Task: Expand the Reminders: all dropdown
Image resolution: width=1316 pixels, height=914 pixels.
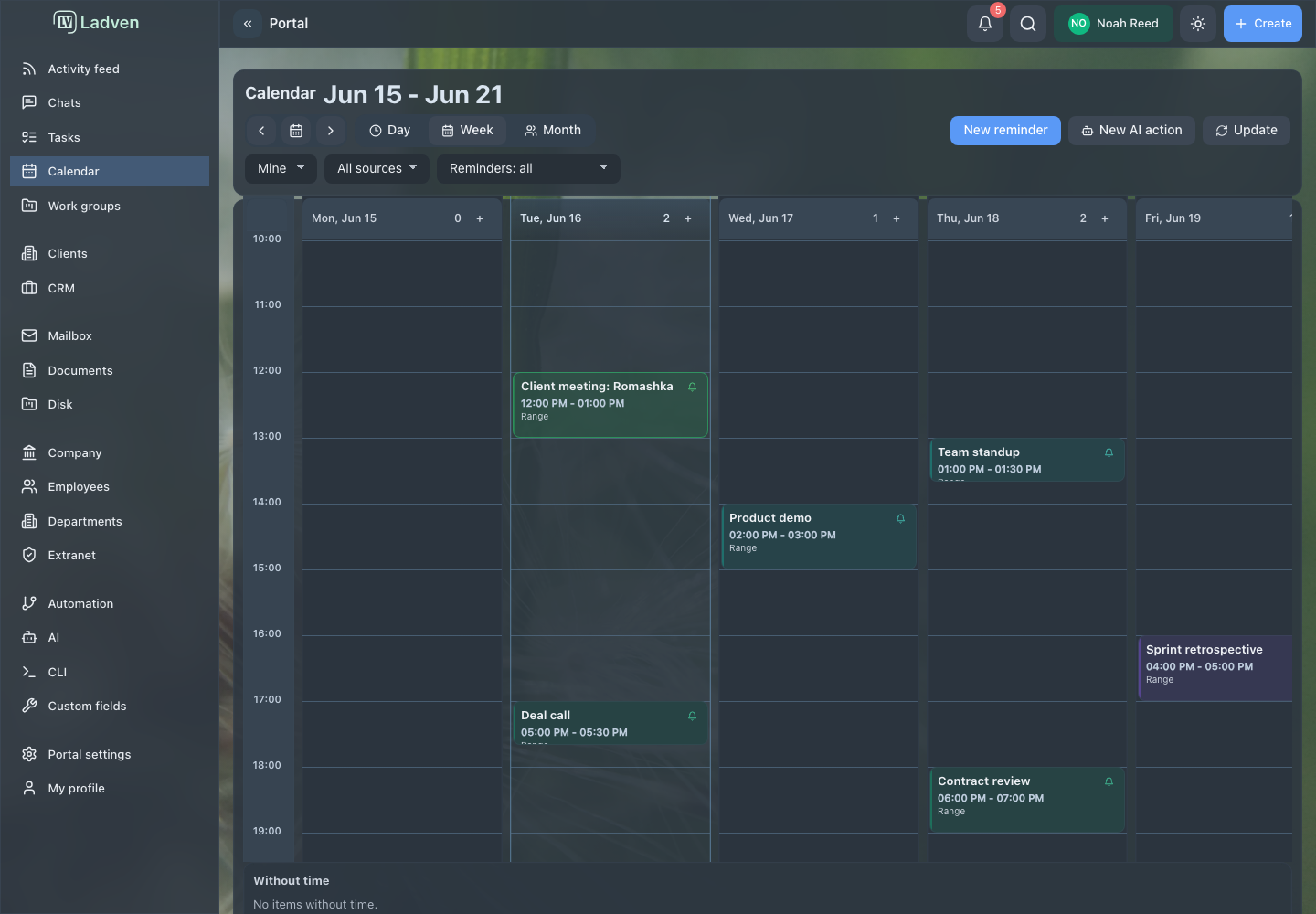Action: 528,169
